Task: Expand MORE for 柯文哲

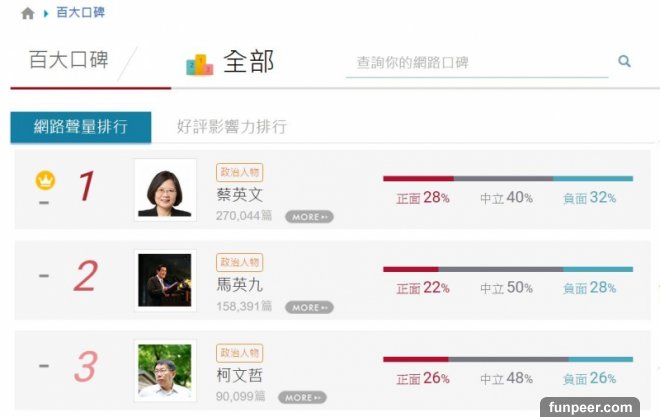Action: tap(302, 397)
